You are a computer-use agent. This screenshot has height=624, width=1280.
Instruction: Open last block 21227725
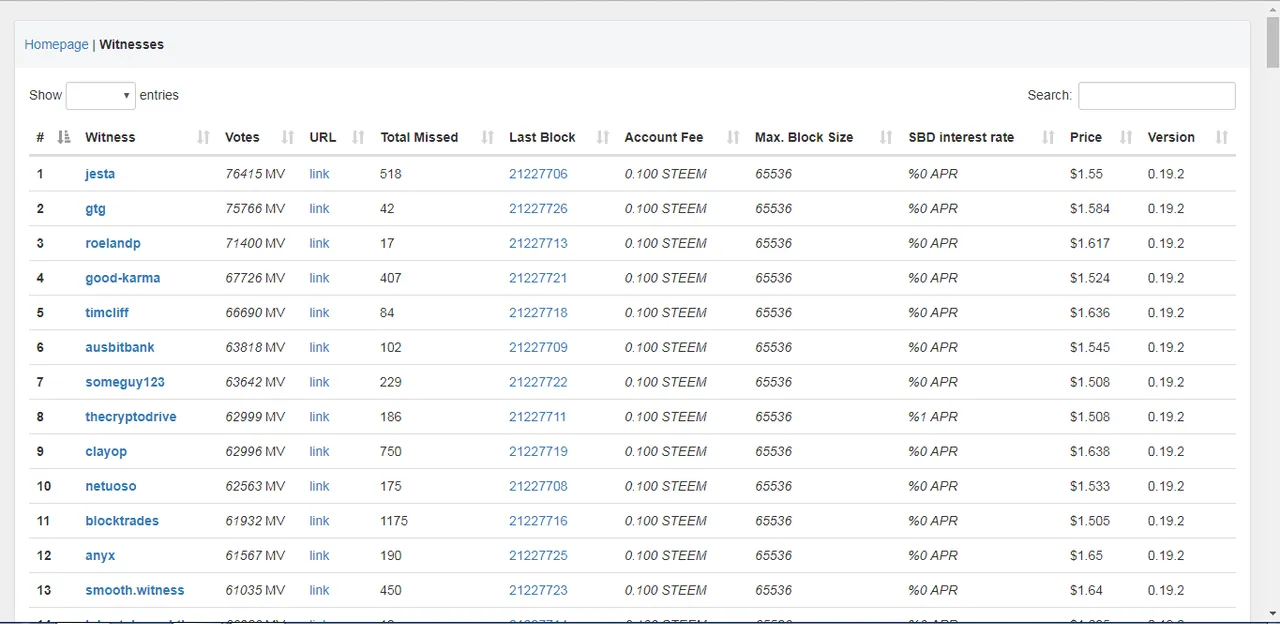coord(538,555)
